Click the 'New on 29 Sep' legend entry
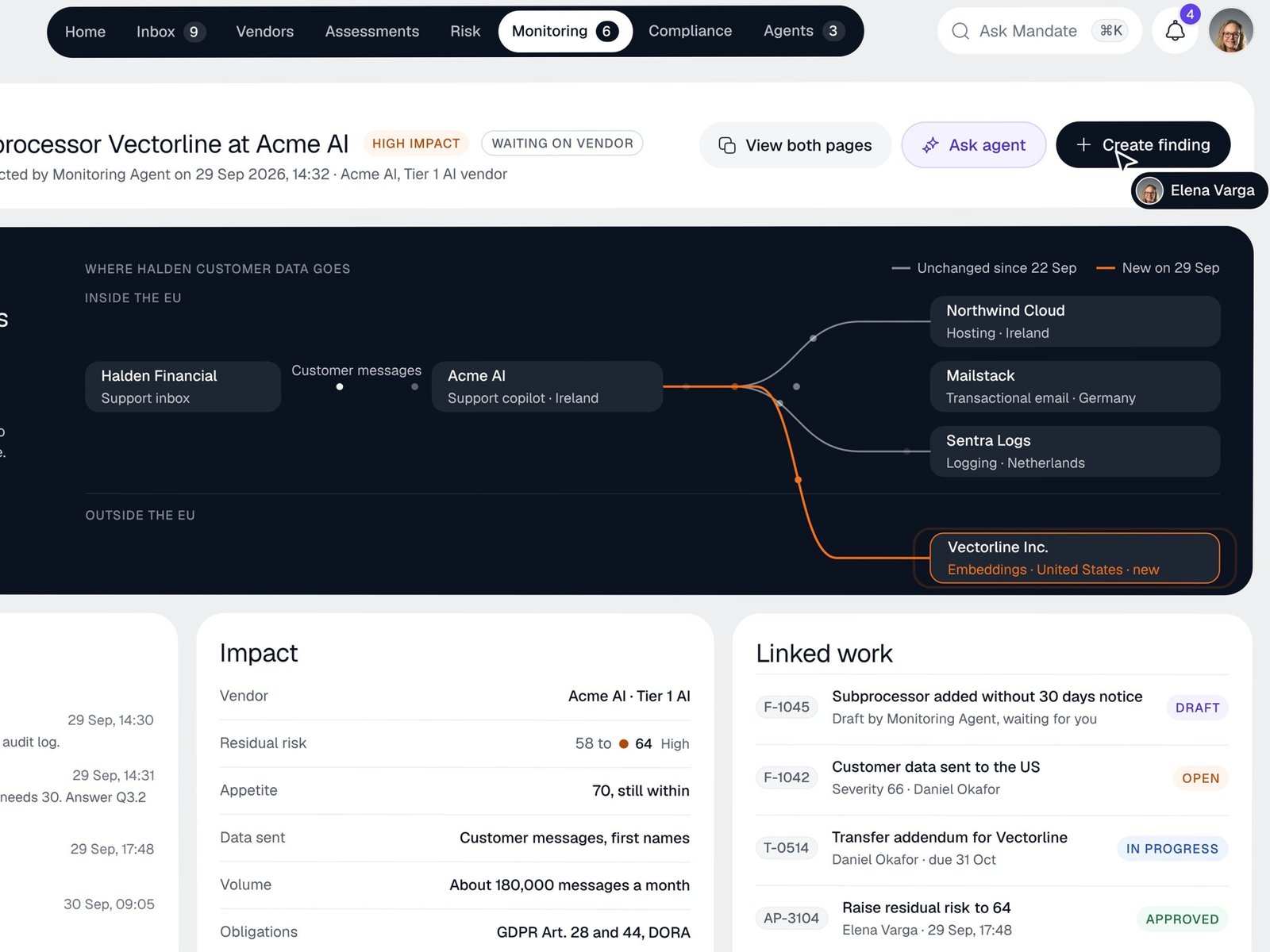Image resolution: width=1270 pixels, height=952 pixels. (x=1158, y=268)
